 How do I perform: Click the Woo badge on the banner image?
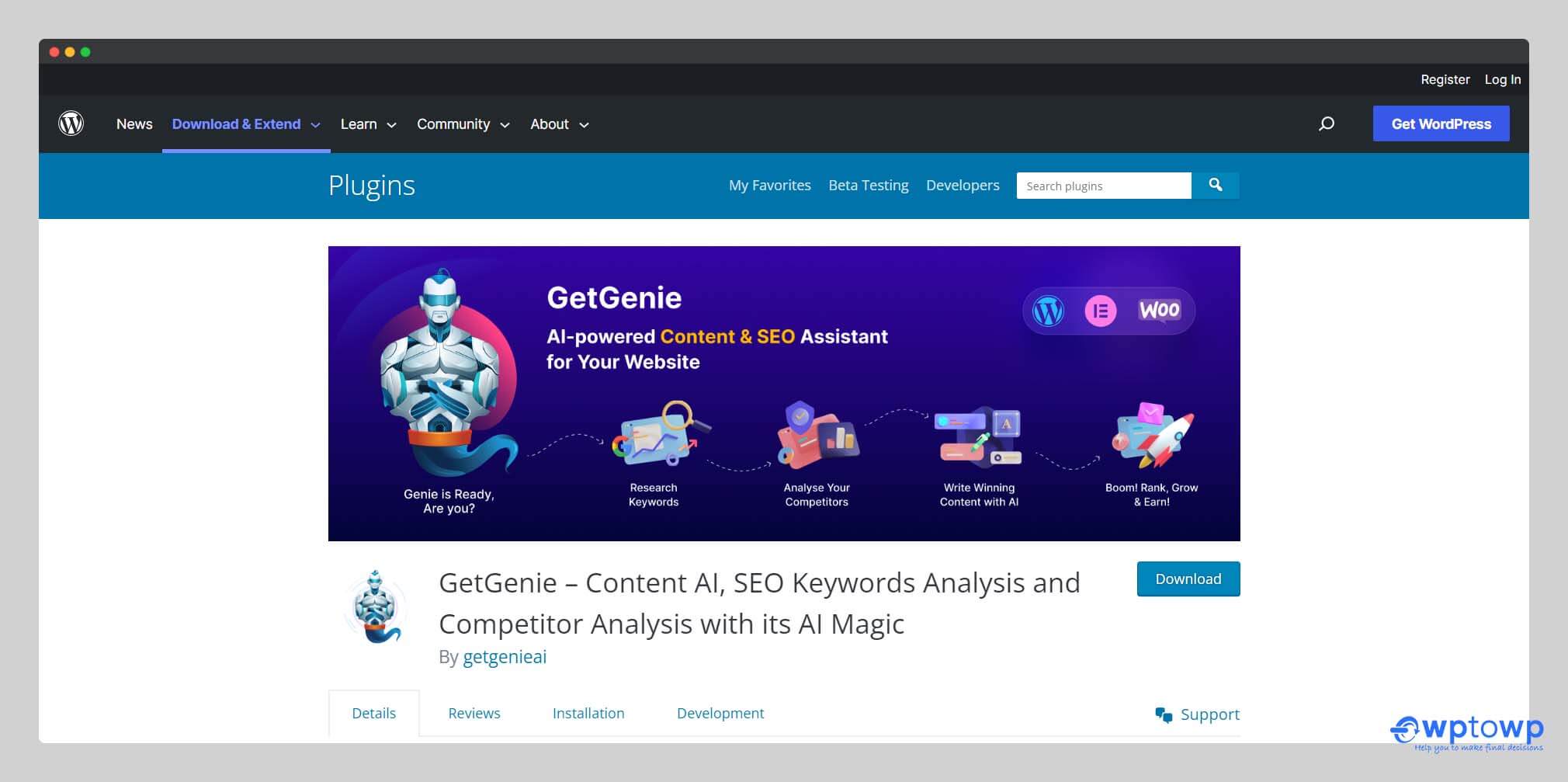point(1157,309)
